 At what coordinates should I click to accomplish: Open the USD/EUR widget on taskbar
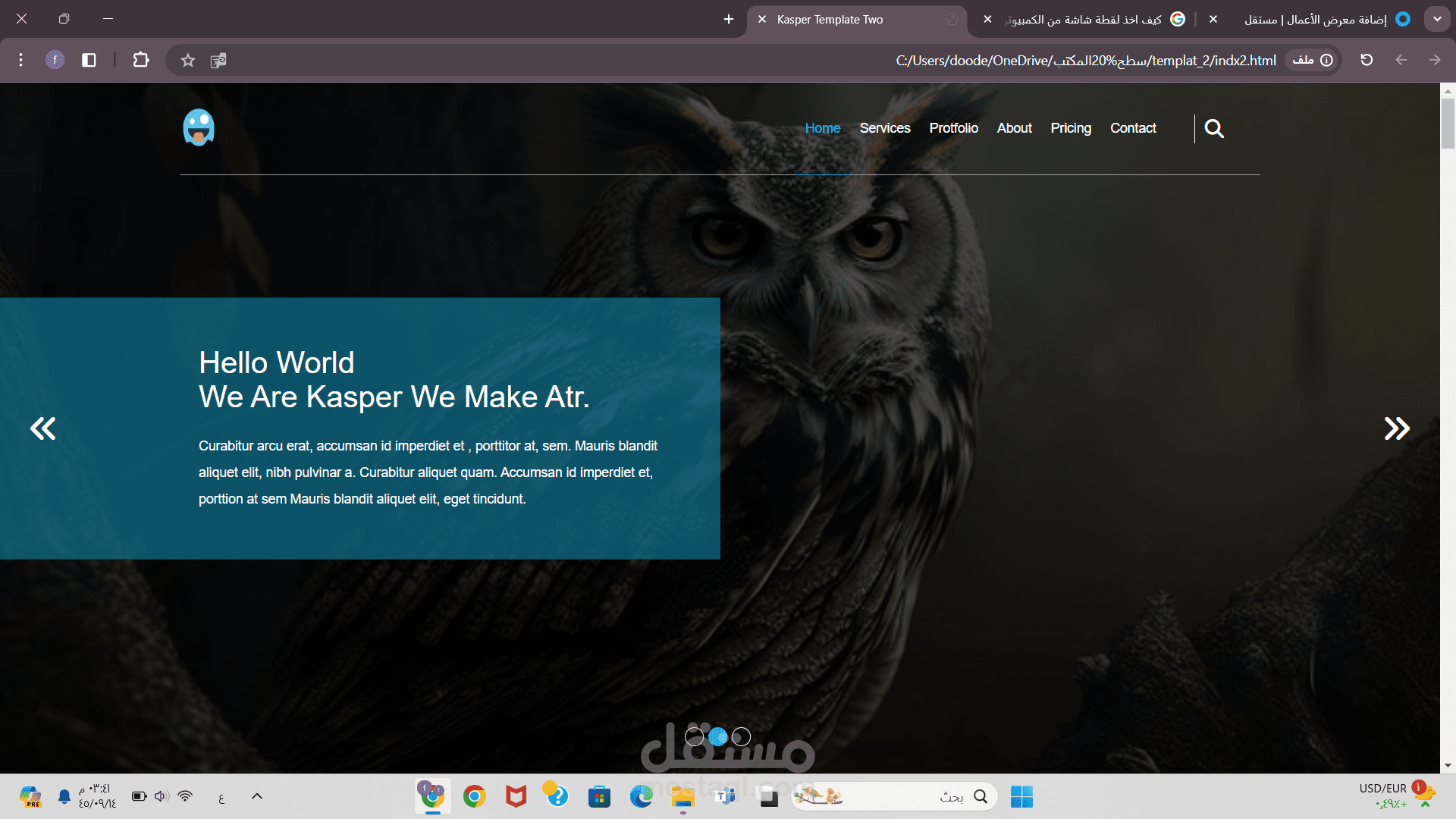click(1397, 795)
